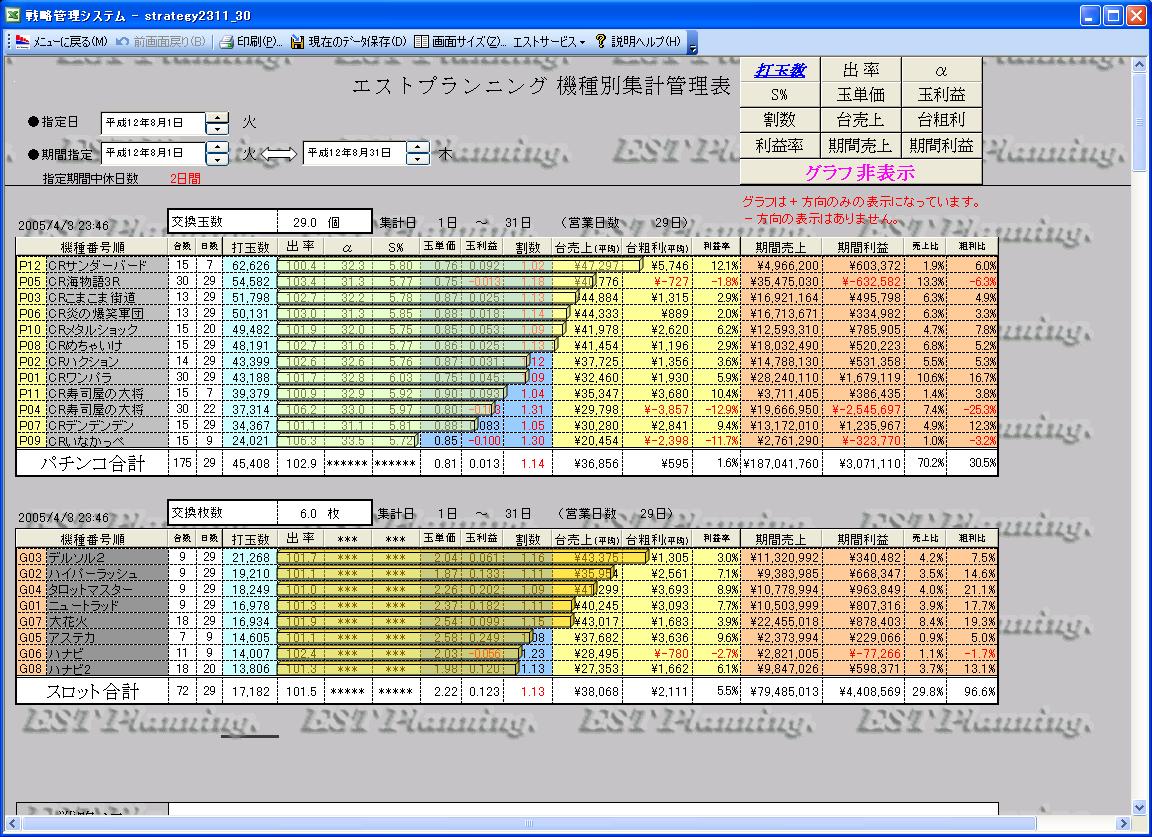The height and width of the screenshot is (837, 1152).
Task: Increase 期間指定 start date up spinner
Action: [x=217, y=148]
